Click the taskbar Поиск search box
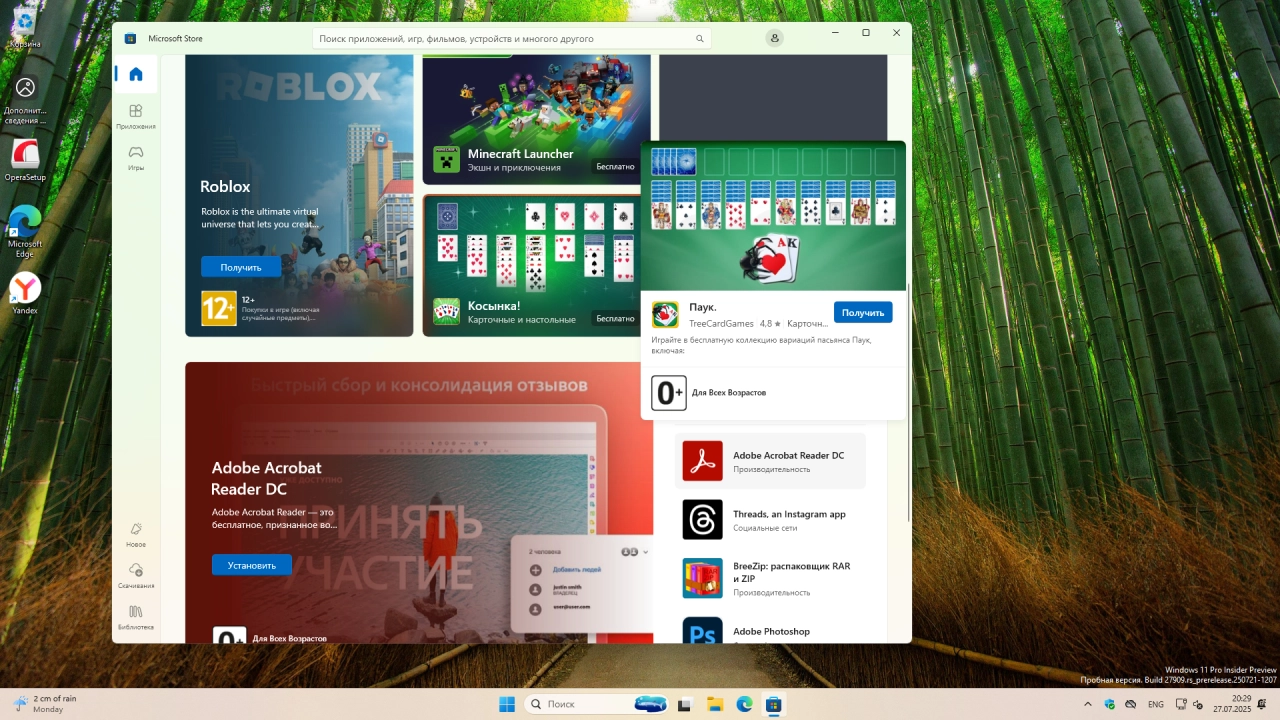 pos(598,704)
